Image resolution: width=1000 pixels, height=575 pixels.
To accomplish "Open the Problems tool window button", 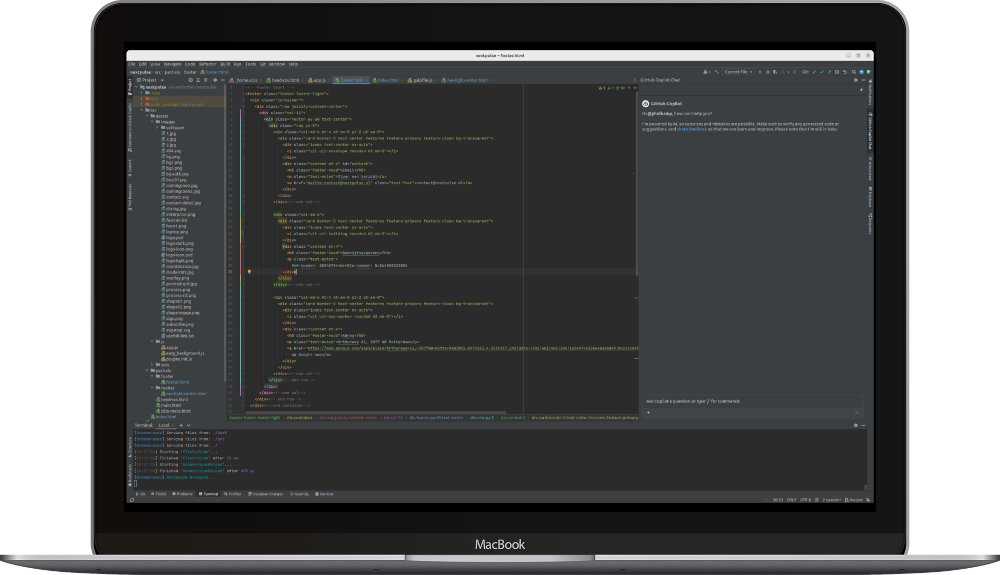I will [183, 493].
